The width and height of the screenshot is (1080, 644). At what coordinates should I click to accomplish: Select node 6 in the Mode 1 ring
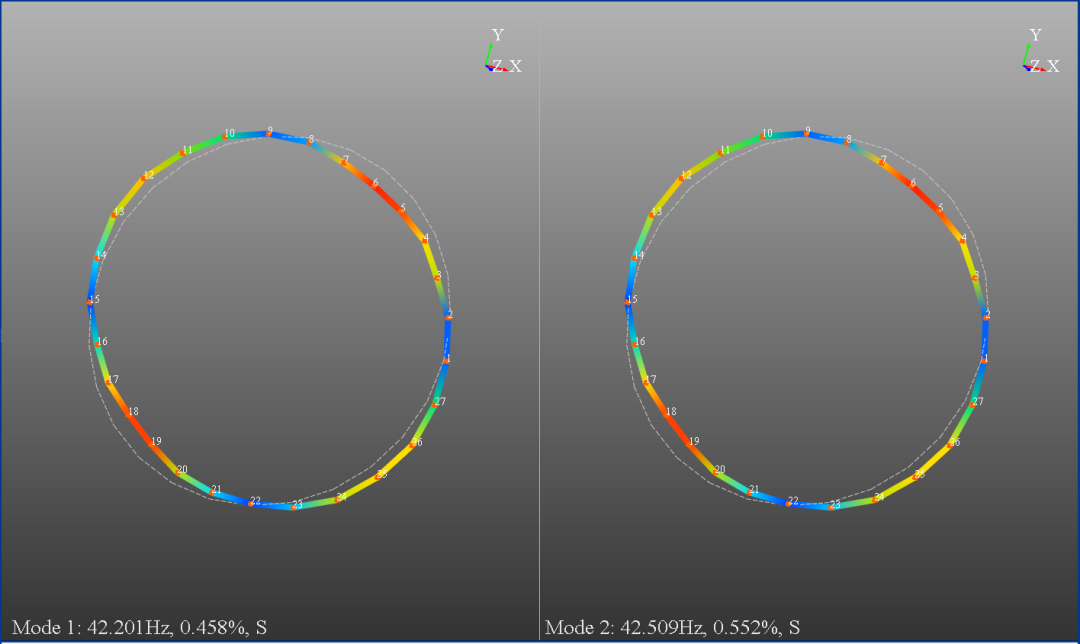pyautogui.click(x=374, y=185)
